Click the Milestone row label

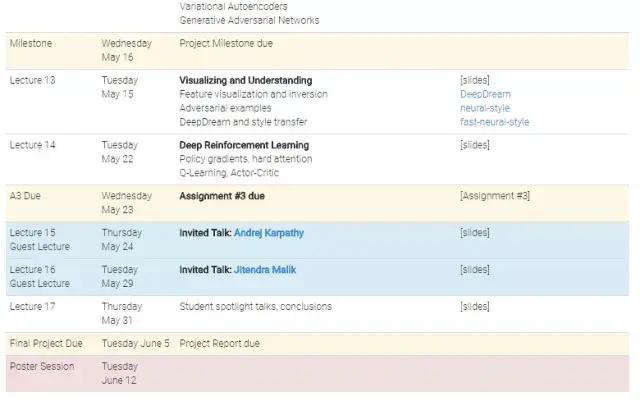point(31,43)
